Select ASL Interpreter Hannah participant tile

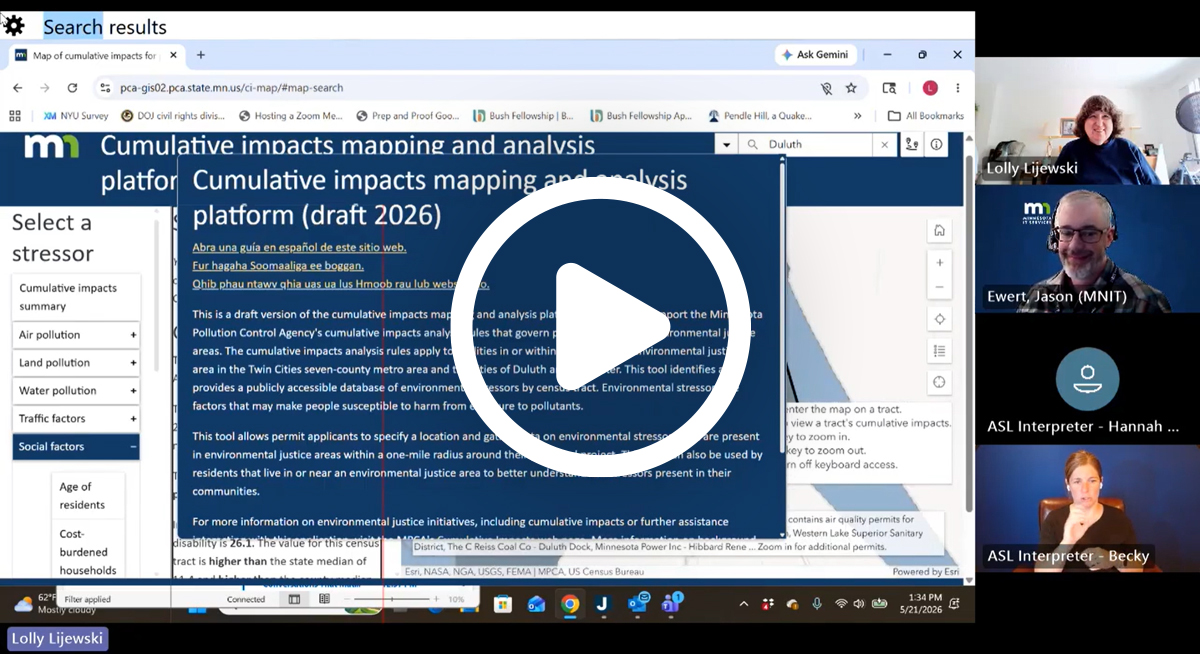(1088, 379)
